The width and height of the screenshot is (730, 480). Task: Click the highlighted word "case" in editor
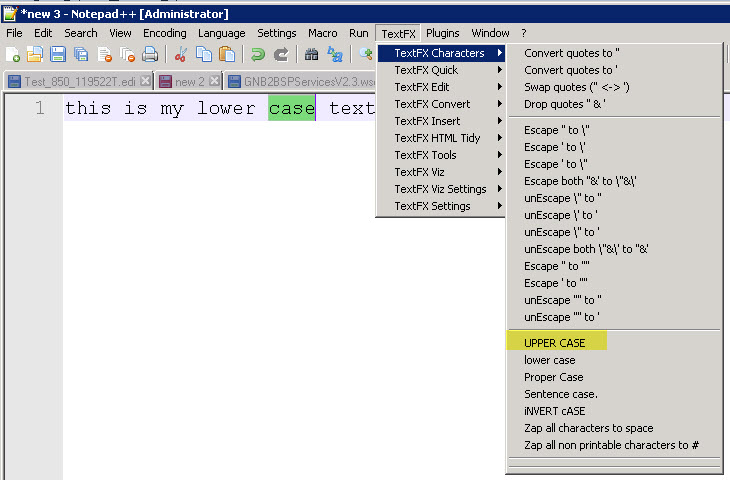point(292,108)
